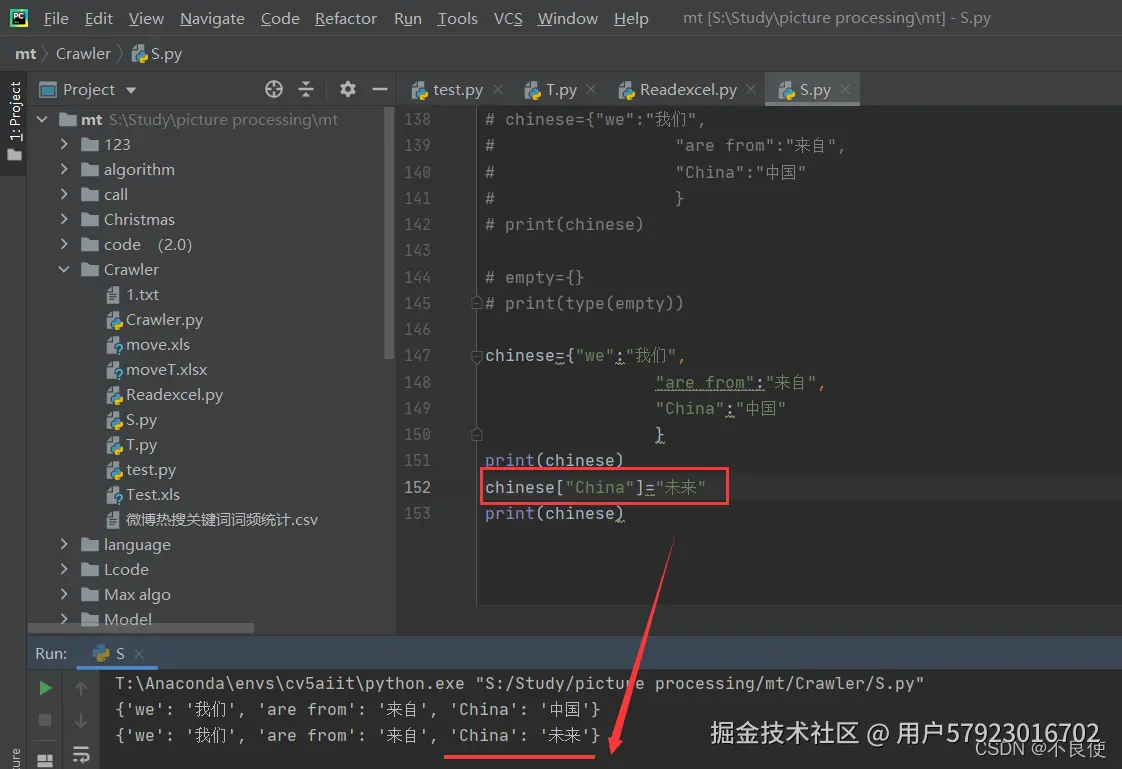This screenshot has width=1122, height=769.
Task: Collapse the mt root project folder
Action: pos(42,119)
